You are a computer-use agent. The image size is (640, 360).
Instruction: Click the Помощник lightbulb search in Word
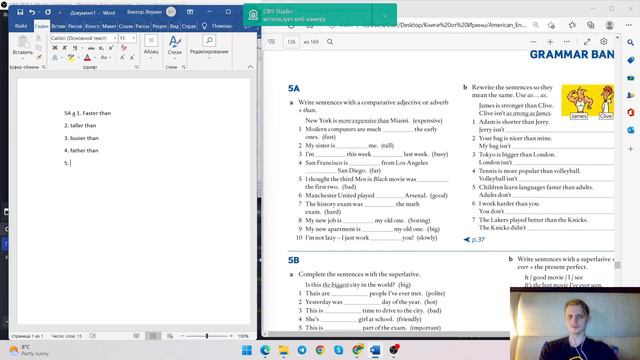(218, 26)
